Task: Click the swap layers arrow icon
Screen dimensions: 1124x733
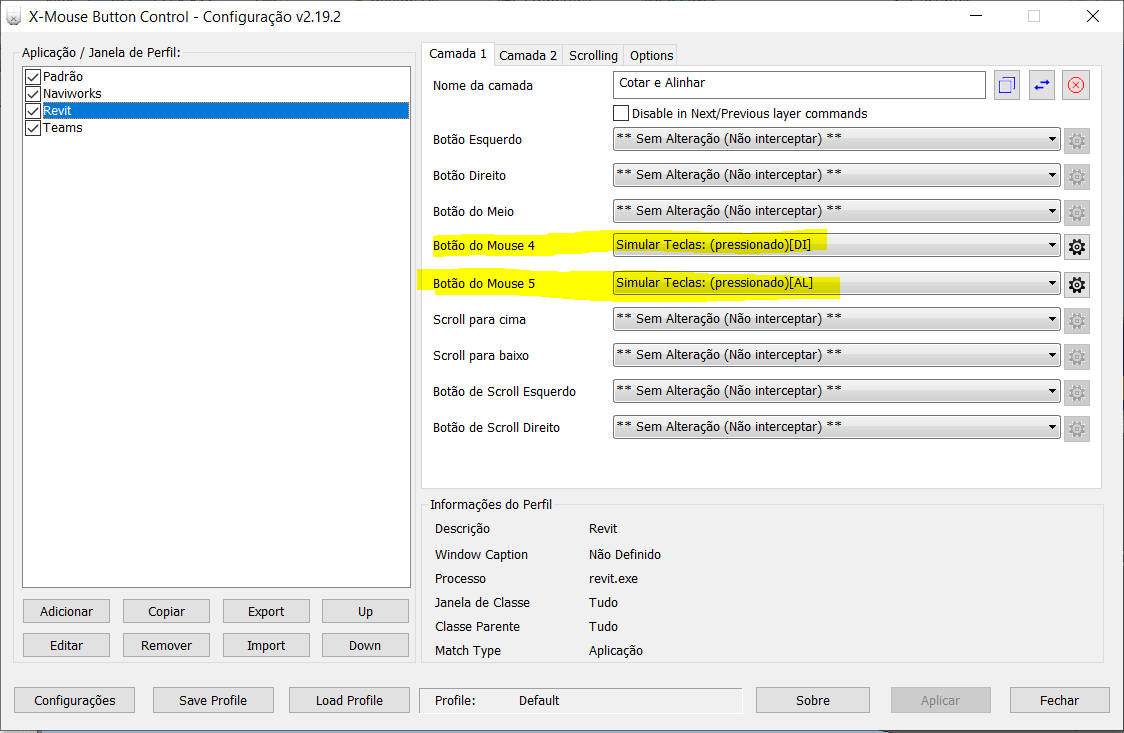Action: point(1041,85)
